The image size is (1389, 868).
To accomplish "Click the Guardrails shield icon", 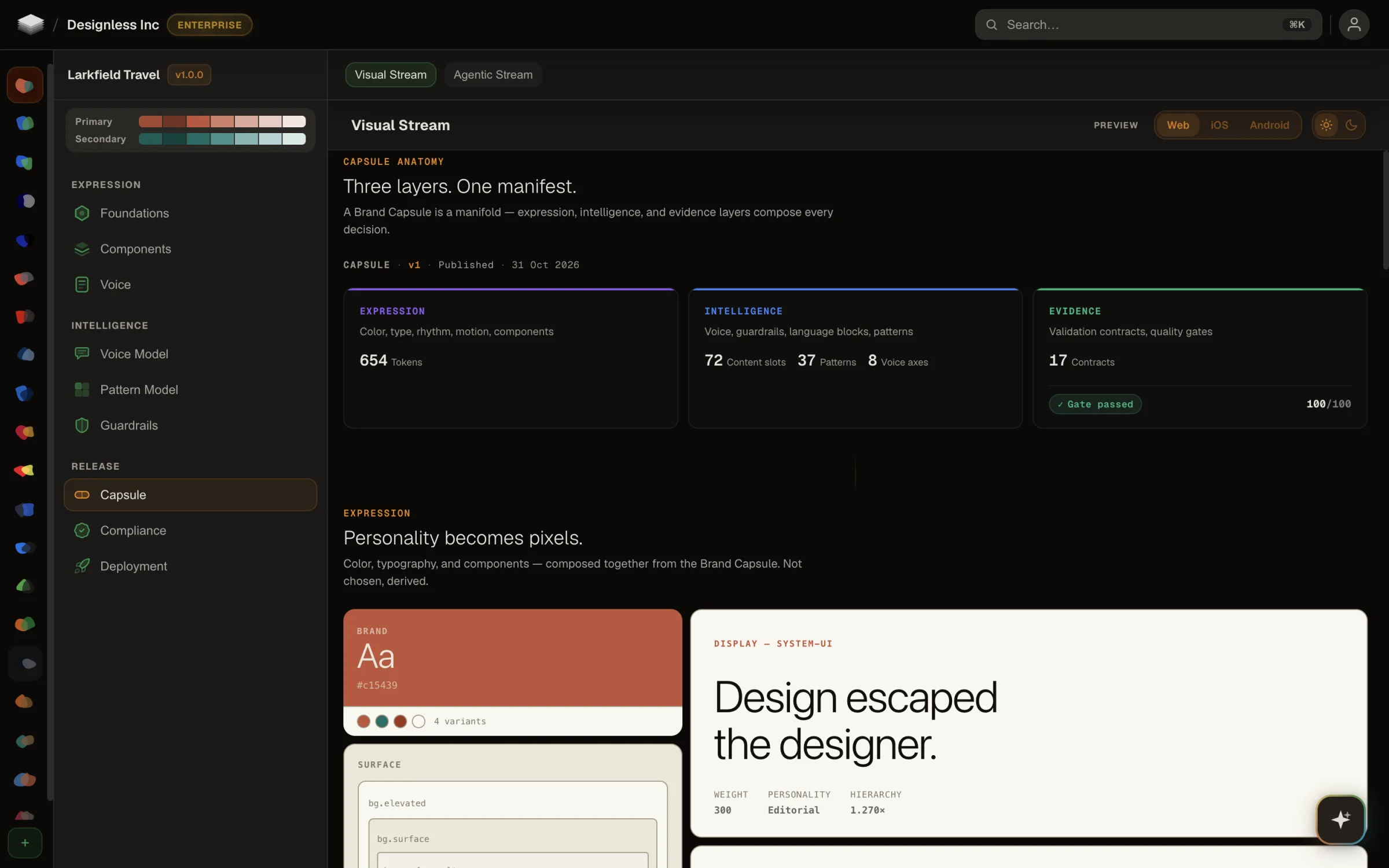I will (x=82, y=425).
